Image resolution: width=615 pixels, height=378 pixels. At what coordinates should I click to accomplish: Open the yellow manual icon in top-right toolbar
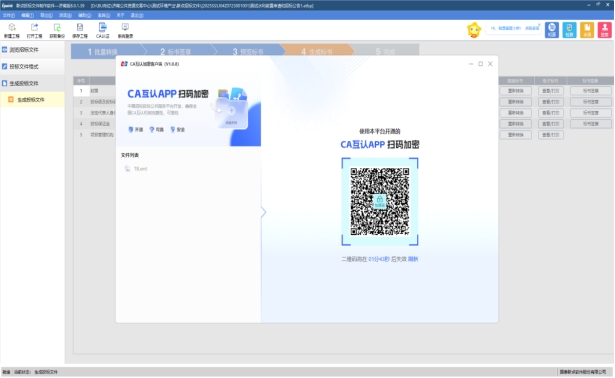click(x=587, y=30)
